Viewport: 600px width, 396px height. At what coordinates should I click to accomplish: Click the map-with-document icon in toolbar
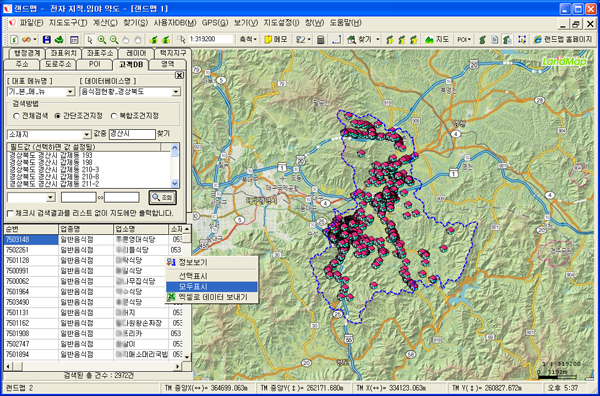(x=507, y=39)
